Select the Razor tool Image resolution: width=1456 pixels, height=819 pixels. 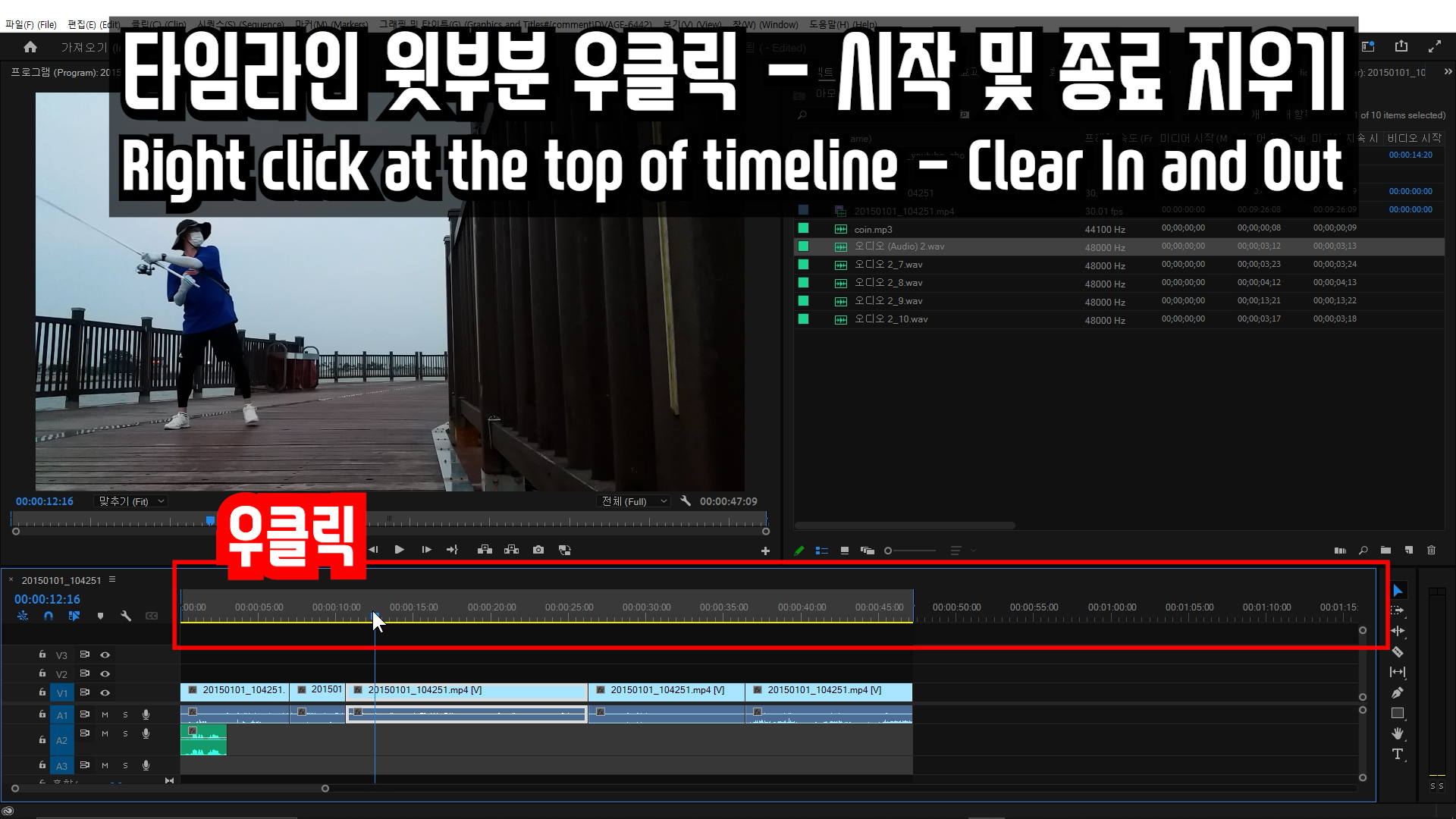point(1398,651)
